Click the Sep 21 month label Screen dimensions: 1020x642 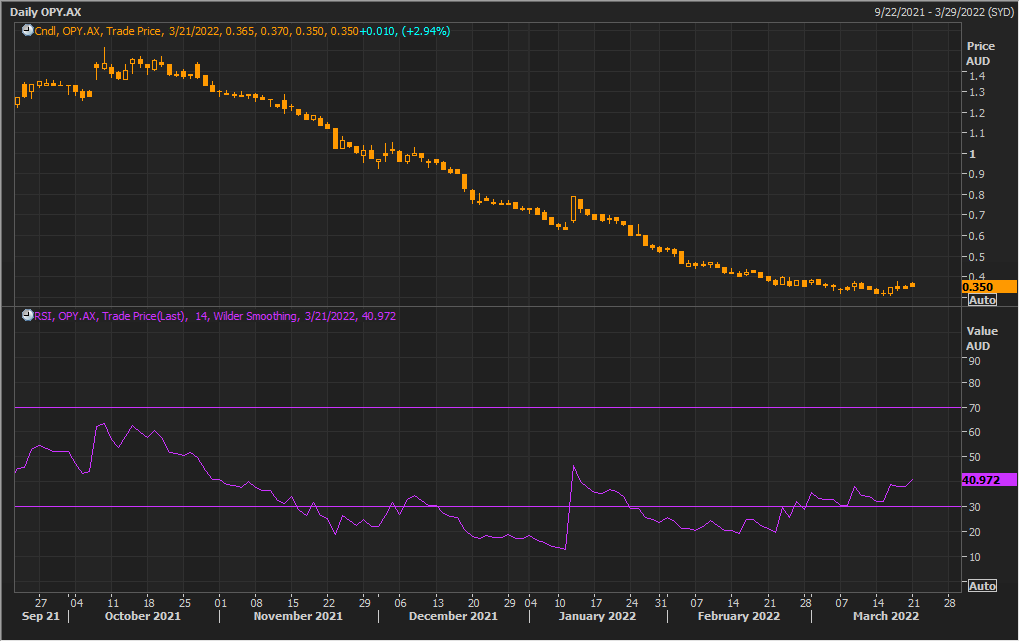coord(40,616)
